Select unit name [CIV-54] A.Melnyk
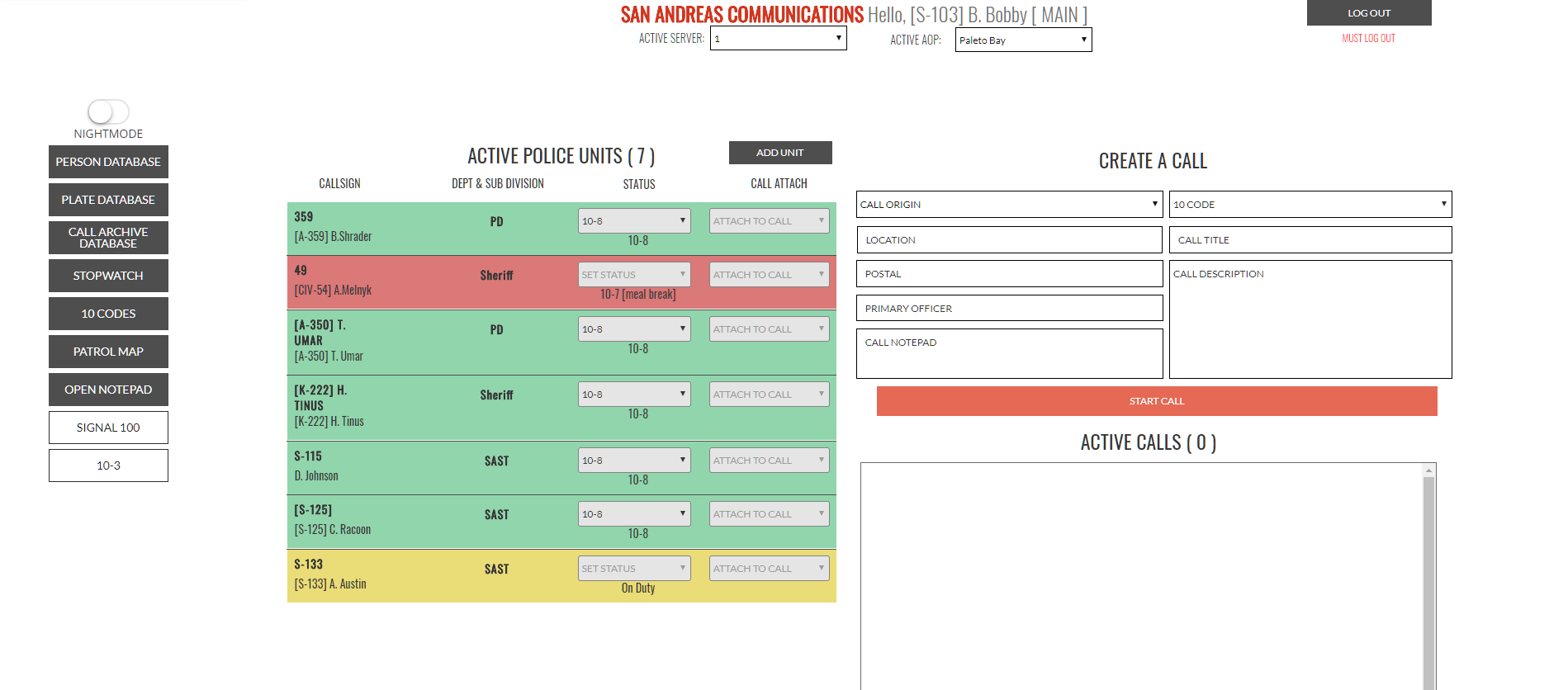The image size is (1568, 690). (x=333, y=291)
